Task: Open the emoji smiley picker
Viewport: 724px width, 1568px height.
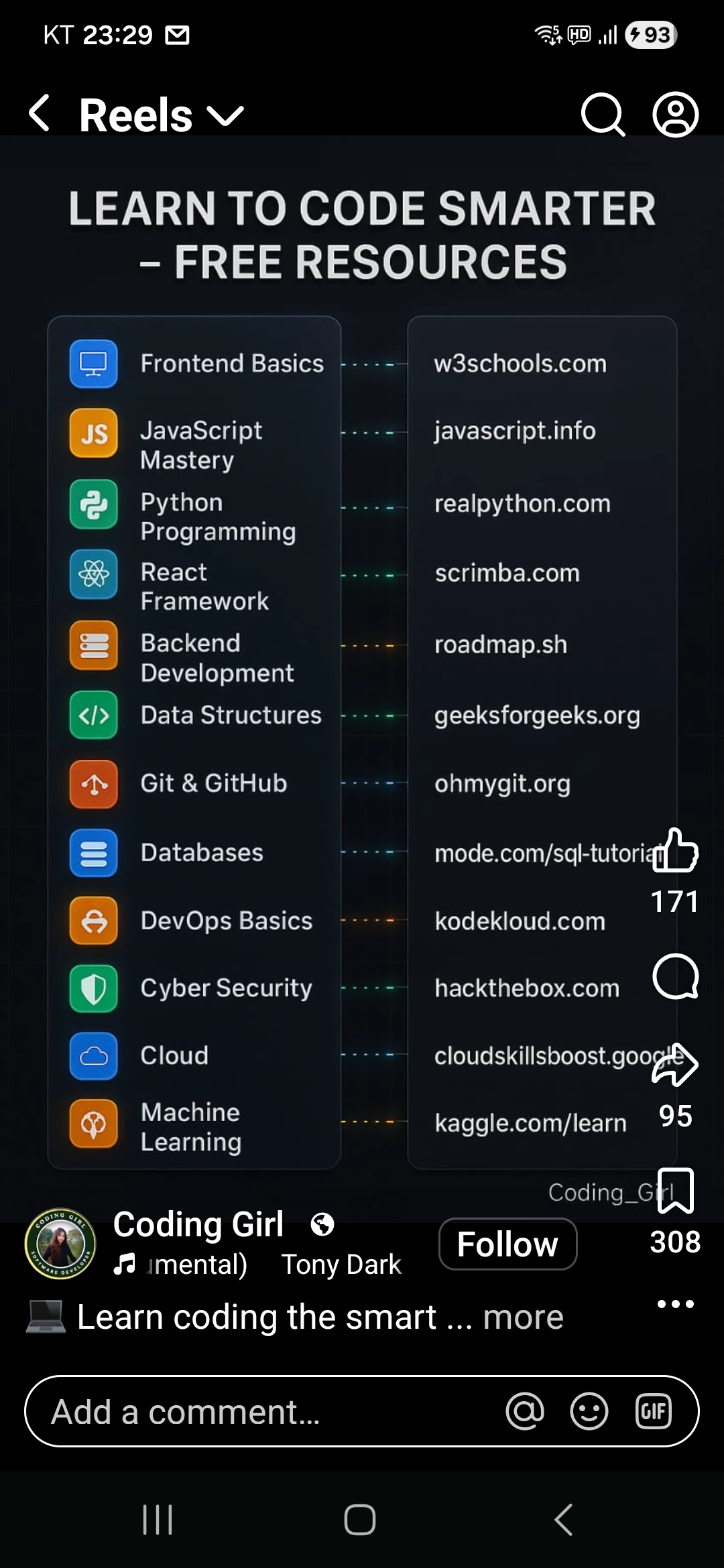Action: (x=589, y=1411)
